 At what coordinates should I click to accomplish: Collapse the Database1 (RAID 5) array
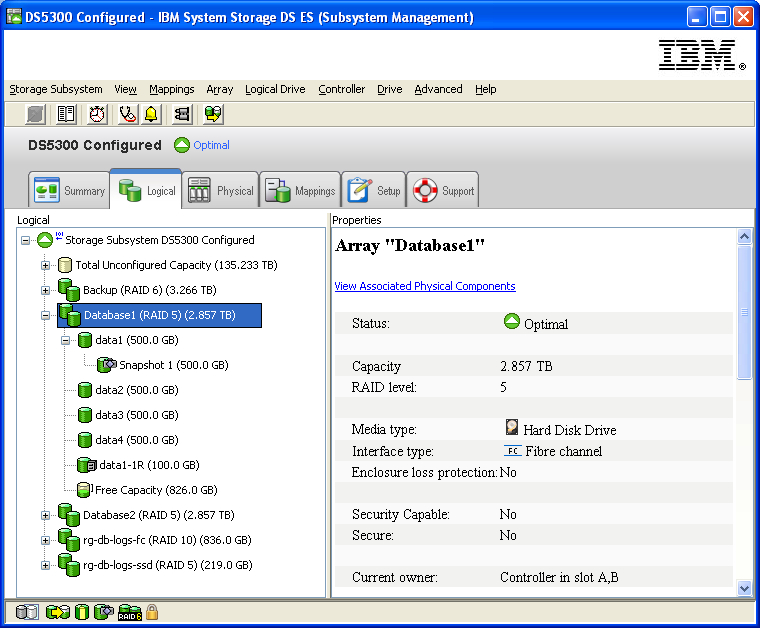pos(46,315)
